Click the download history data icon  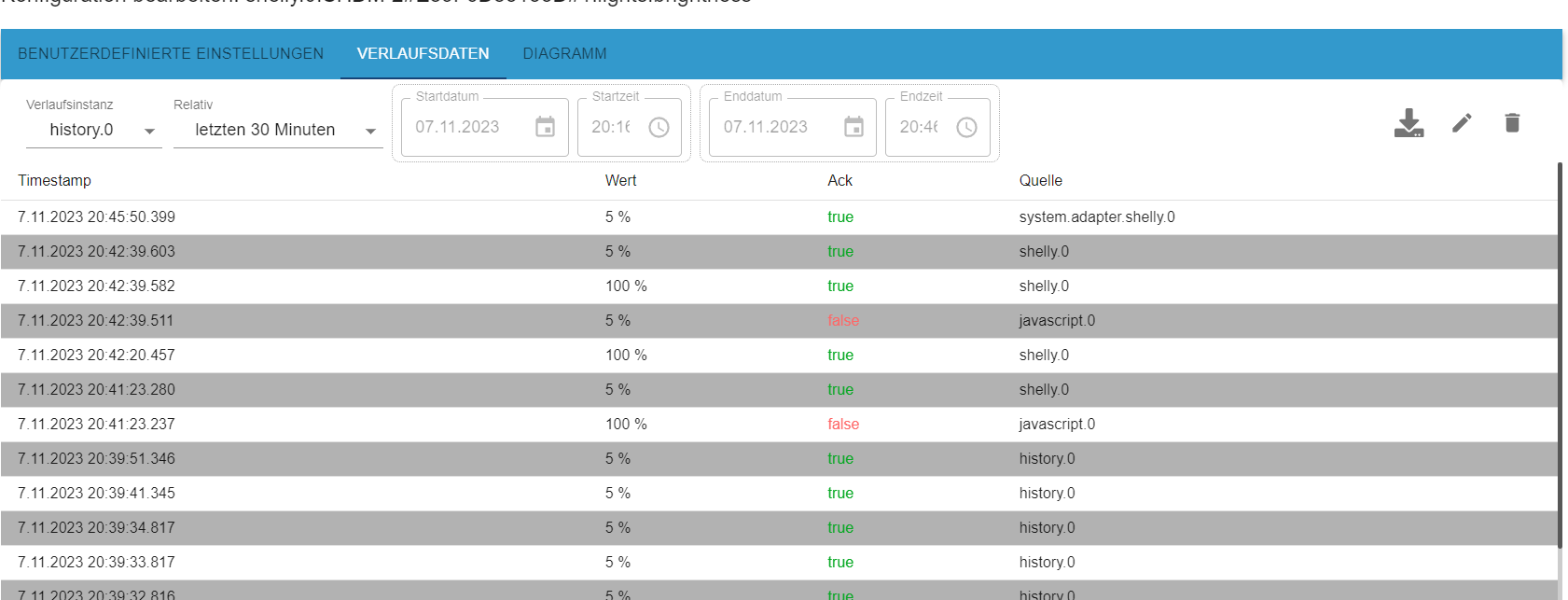pyautogui.click(x=1408, y=123)
